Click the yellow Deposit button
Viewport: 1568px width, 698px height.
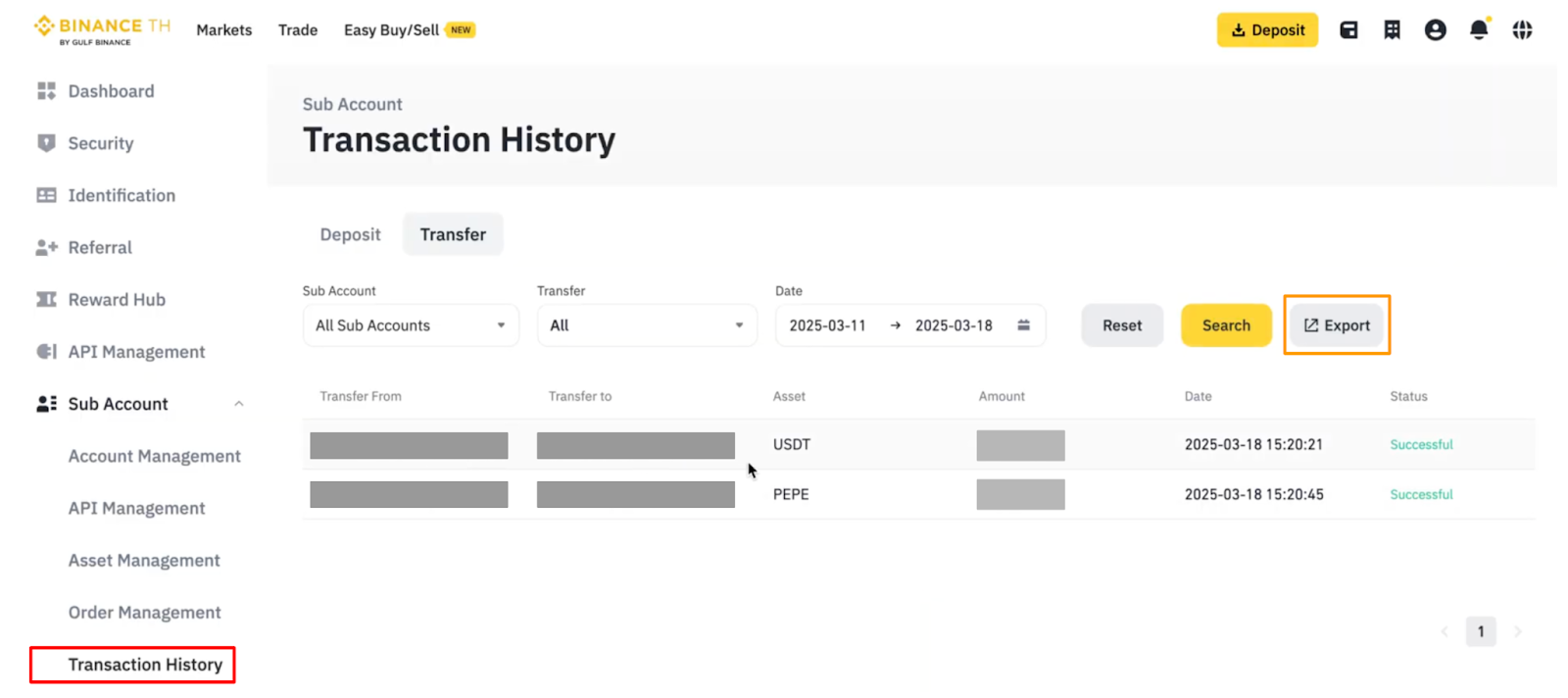pyautogui.click(x=1267, y=30)
